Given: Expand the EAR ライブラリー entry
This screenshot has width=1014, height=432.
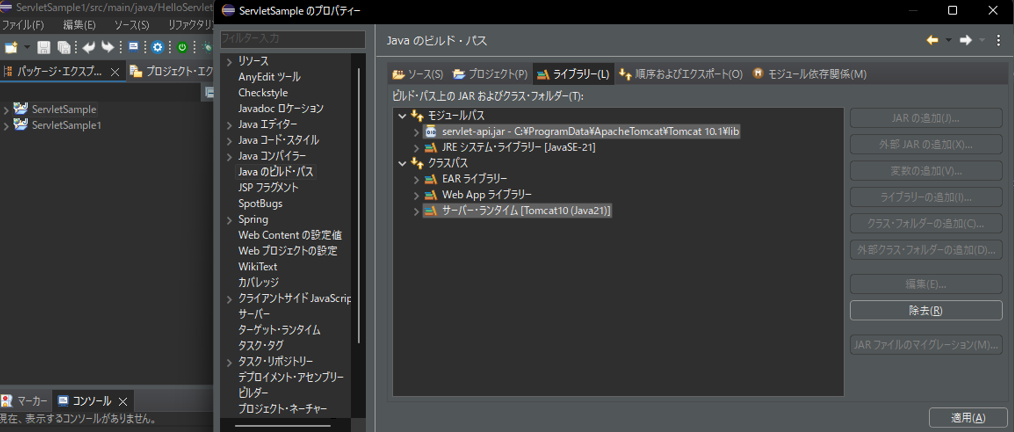Looking at the screenshot, I should [417, 179].
